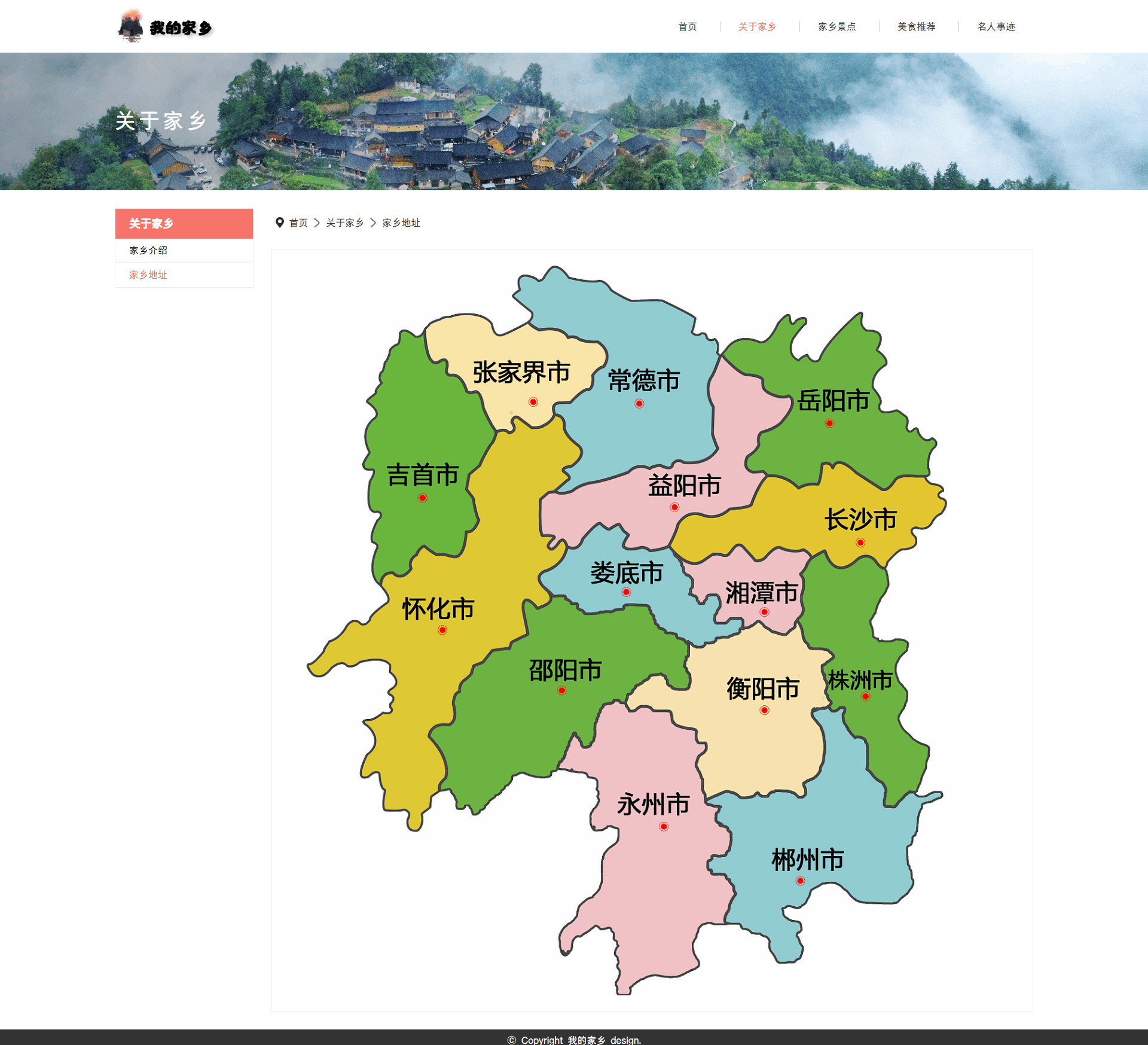The image size is (1148, 1045).
Task: Click 家乡地址 in the breadcrumb
Action: (x=401, y=223)
